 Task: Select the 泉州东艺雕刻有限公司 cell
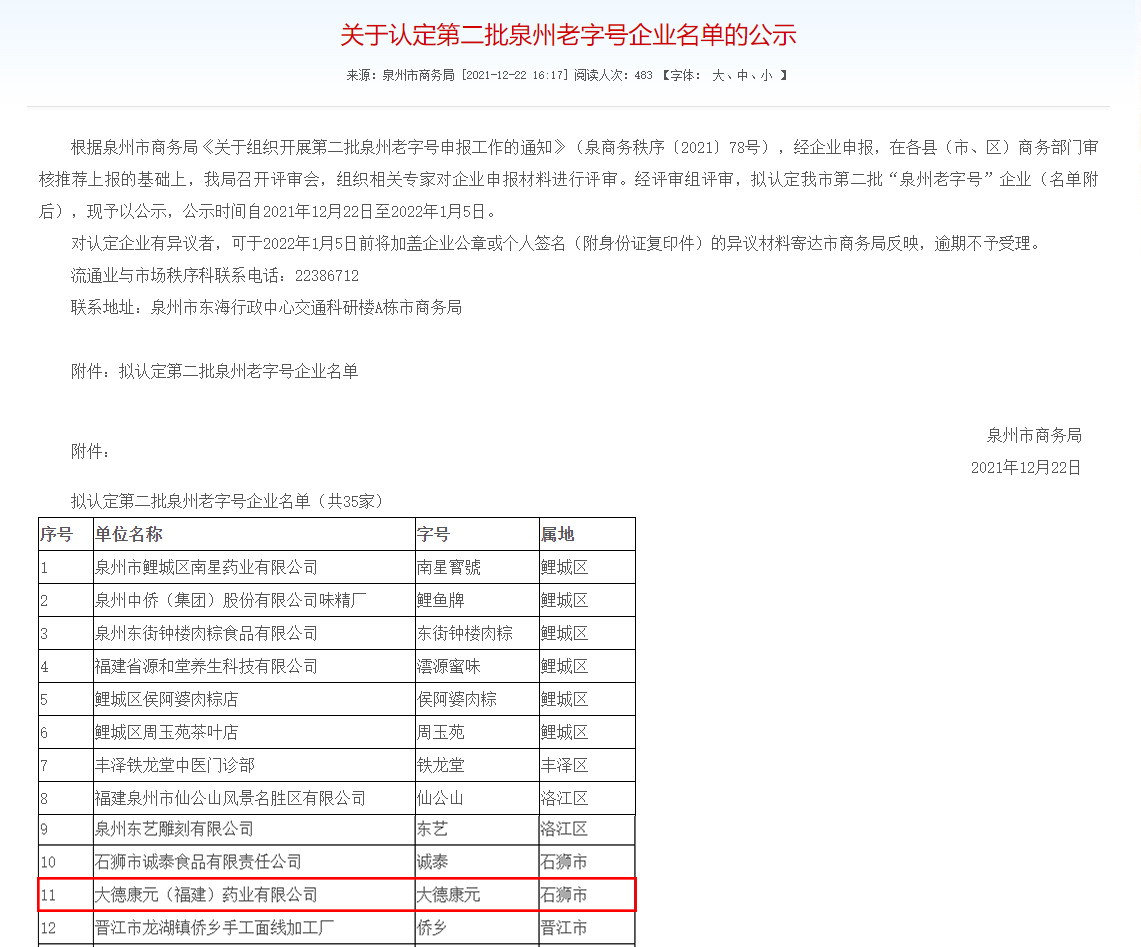pos(174,829)
